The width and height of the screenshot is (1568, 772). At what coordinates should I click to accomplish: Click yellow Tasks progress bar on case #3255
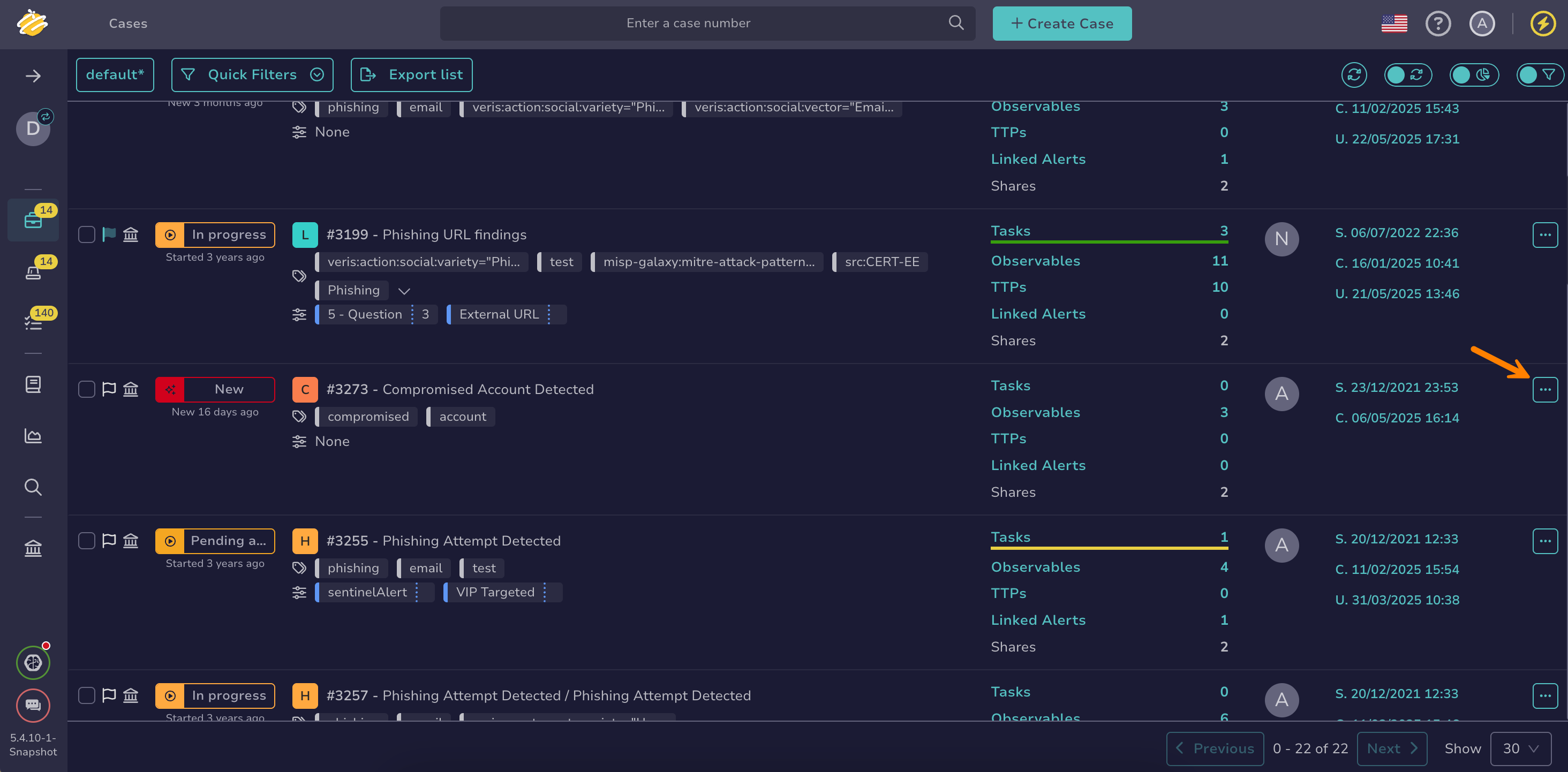(1109, 548)
